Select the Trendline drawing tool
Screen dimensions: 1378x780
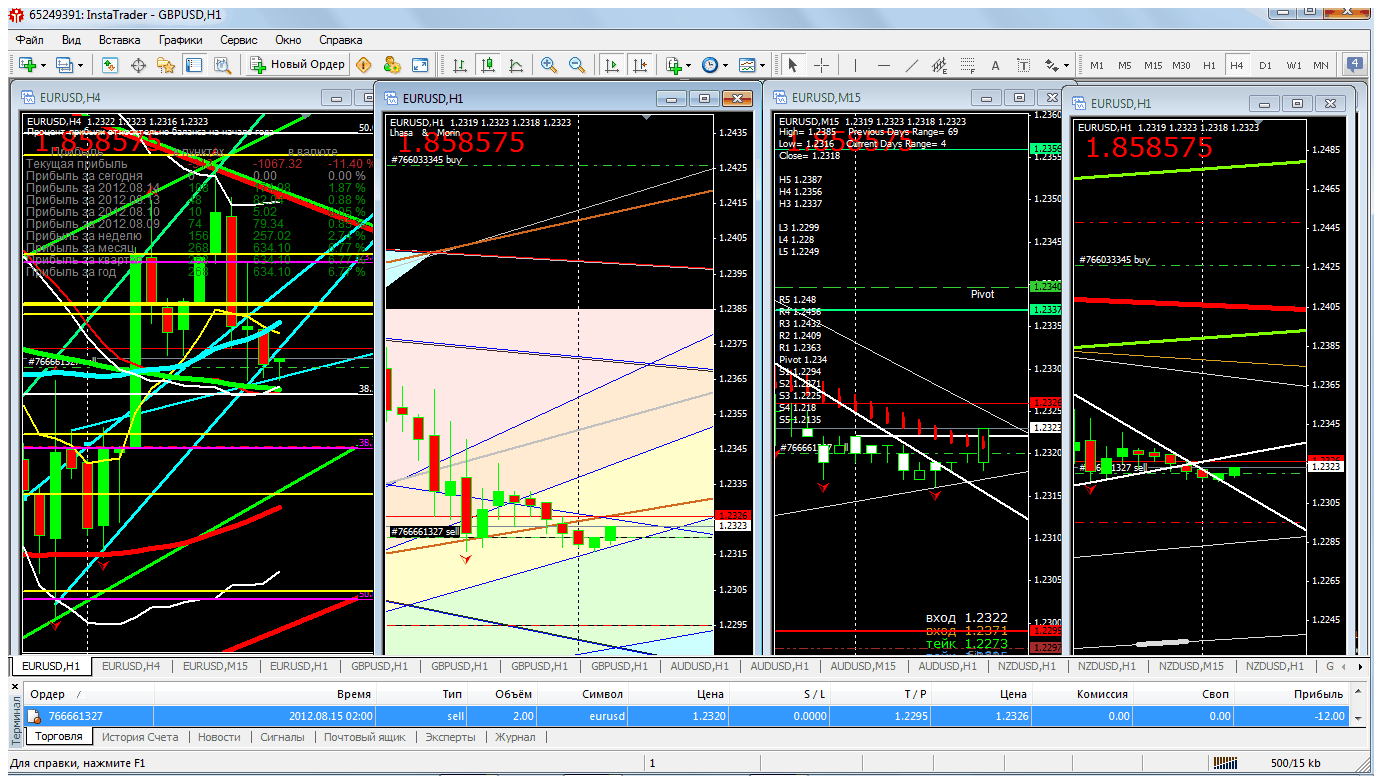(912, 65)
